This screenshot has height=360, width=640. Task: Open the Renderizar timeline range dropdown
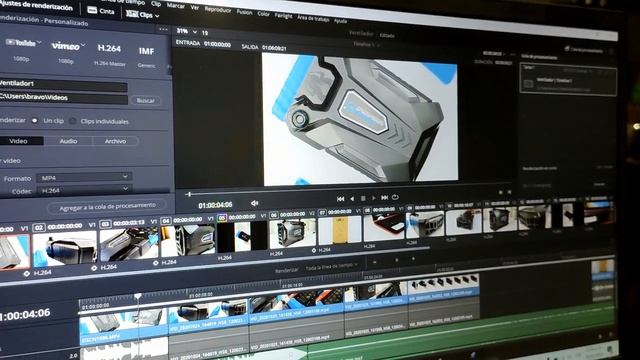tap(332, 267)
